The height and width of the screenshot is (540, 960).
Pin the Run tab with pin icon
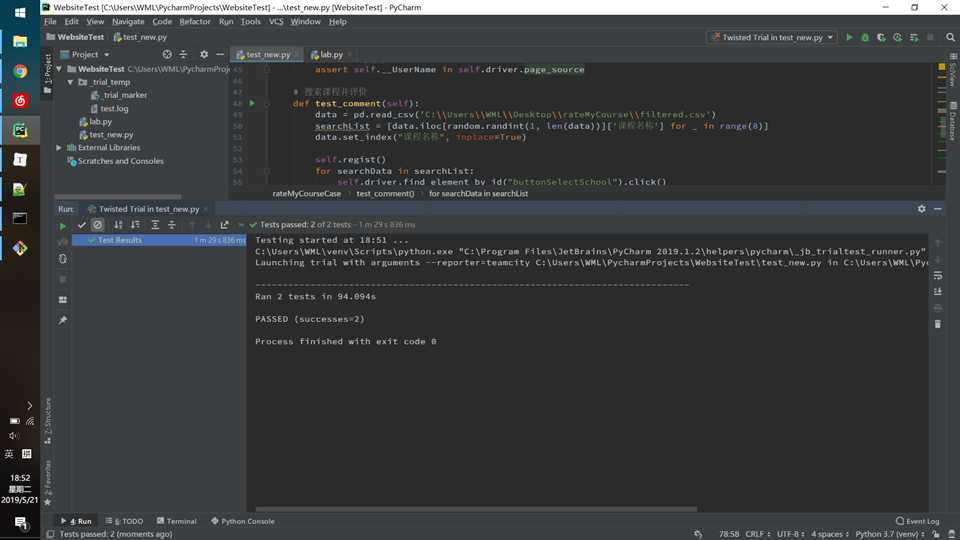pos(62,320)
